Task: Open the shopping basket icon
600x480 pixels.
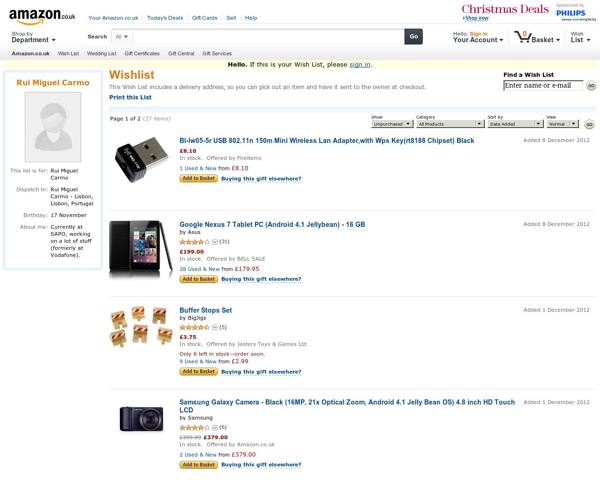Action: (535, 37)
